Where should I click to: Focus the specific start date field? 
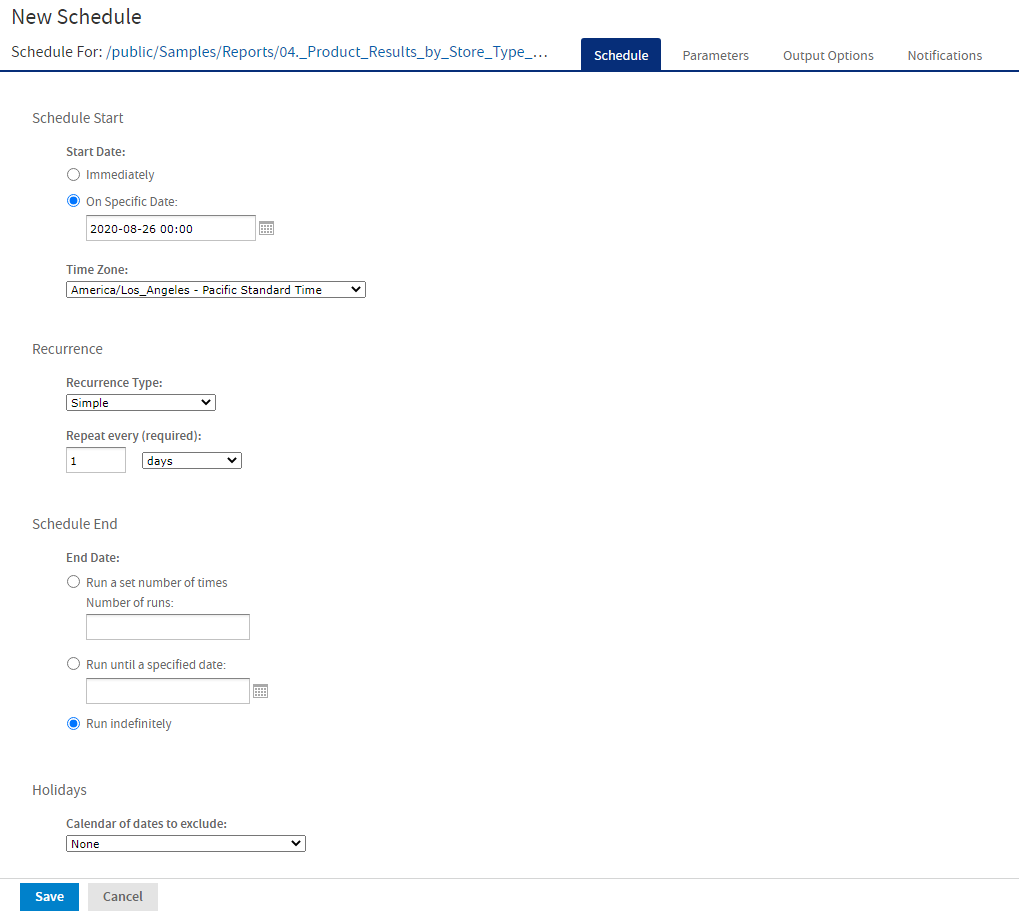coord(171,228)
